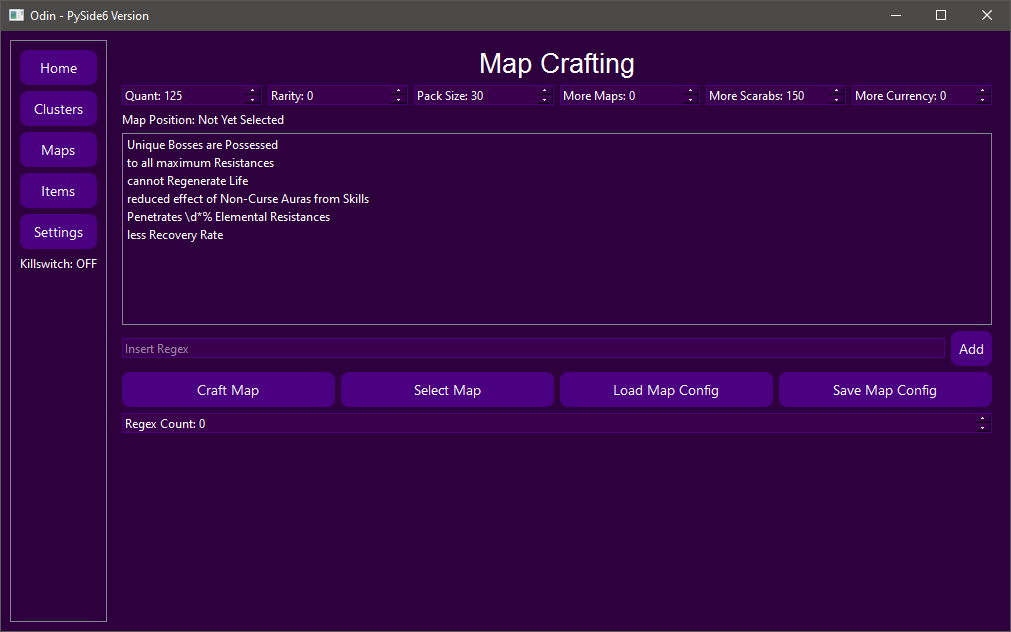This screenshot has height=632, width=1011.
Task: Click the Add button beside the regex field
Action: pyautogui.click(x=971, y=348)
